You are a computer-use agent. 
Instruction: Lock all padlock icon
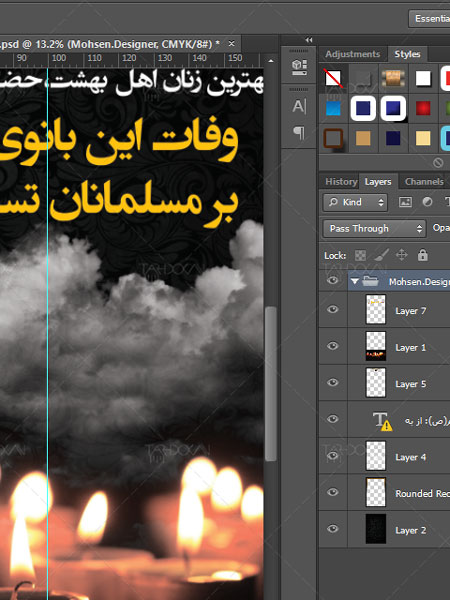click(423, 255)
